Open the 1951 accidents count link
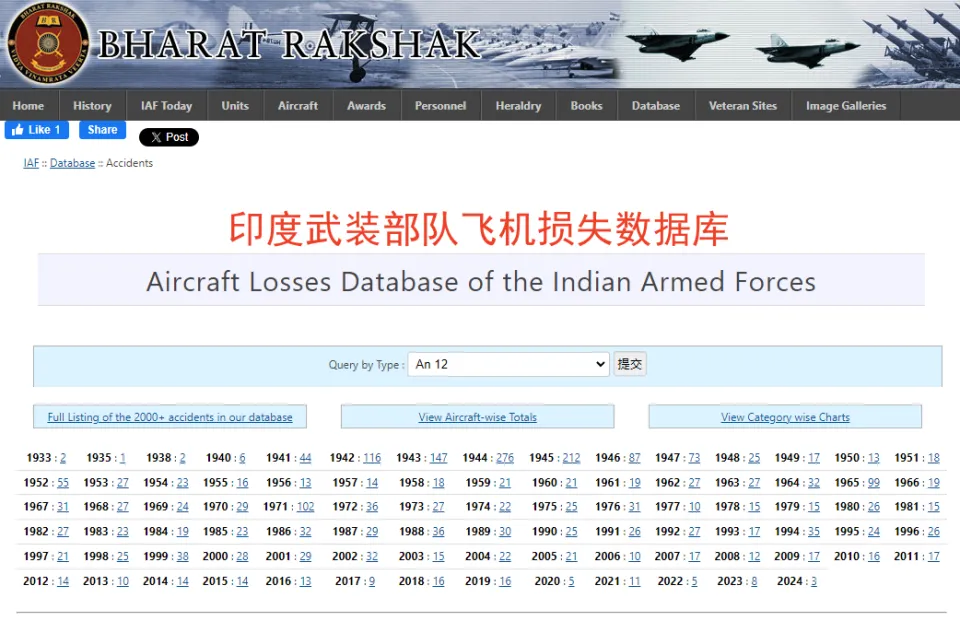 pos(934,458)
